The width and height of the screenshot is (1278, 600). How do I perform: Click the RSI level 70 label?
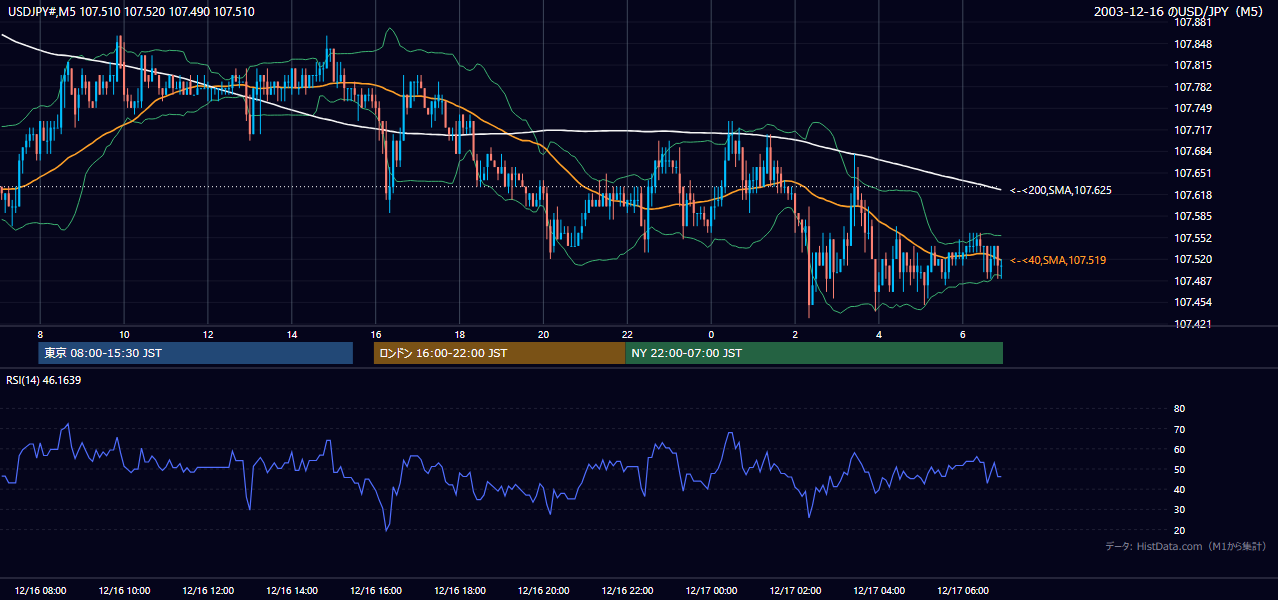click(1179, 429)
